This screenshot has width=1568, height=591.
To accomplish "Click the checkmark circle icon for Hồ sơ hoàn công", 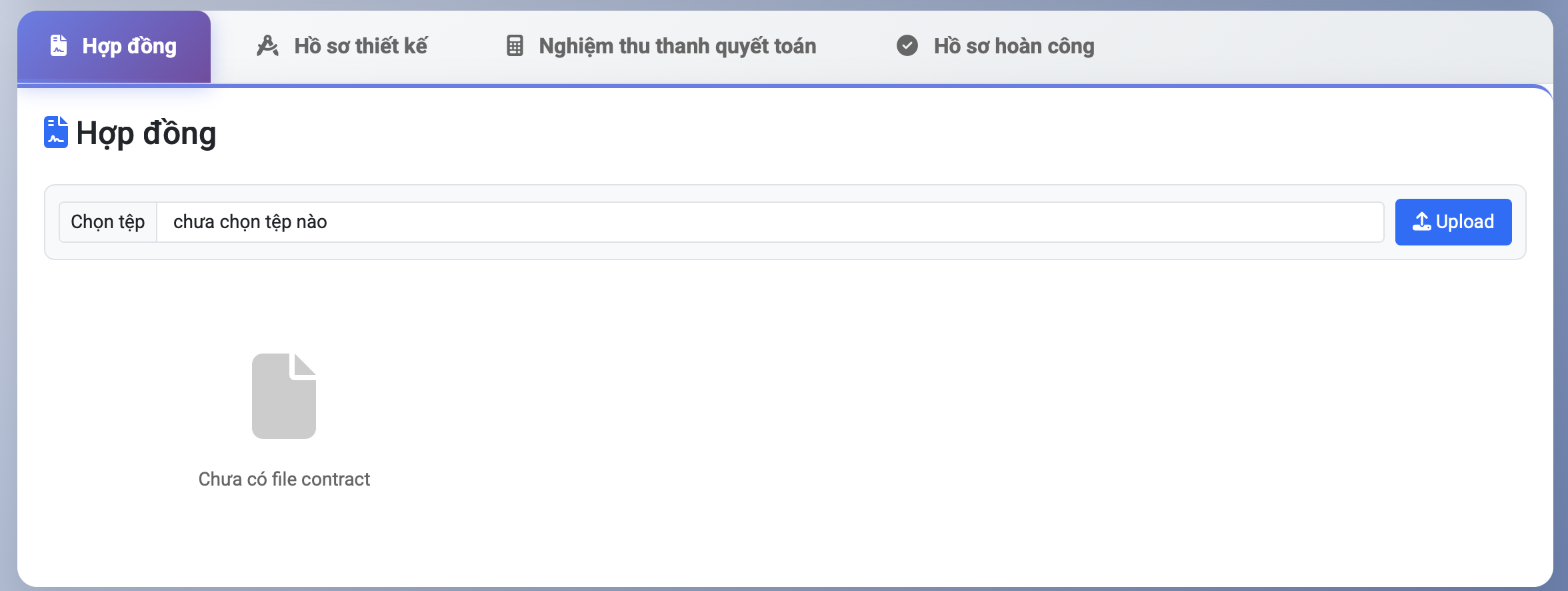I will 907,46.
